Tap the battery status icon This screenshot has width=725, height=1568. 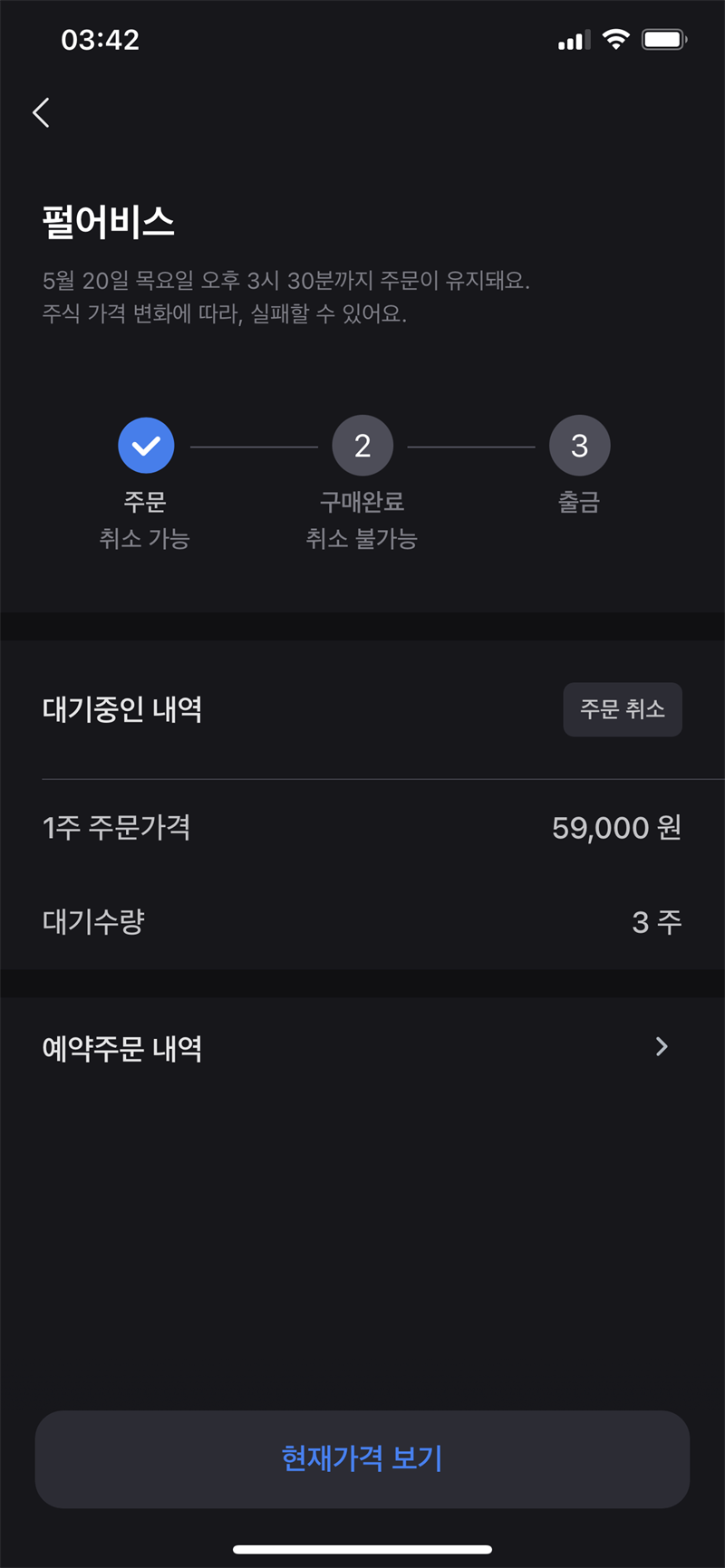point(664,39)
